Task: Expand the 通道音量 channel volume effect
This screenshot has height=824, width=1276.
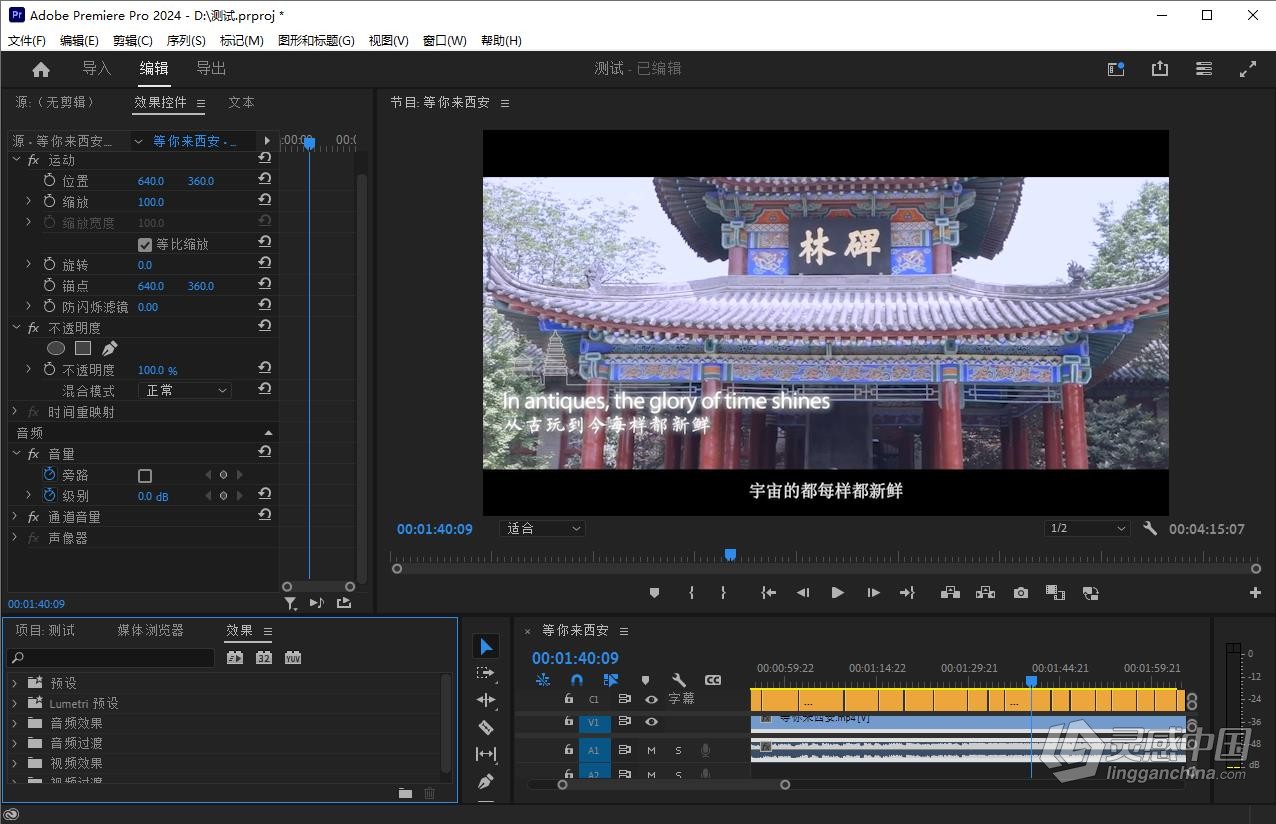Action: tap(15, 517)
